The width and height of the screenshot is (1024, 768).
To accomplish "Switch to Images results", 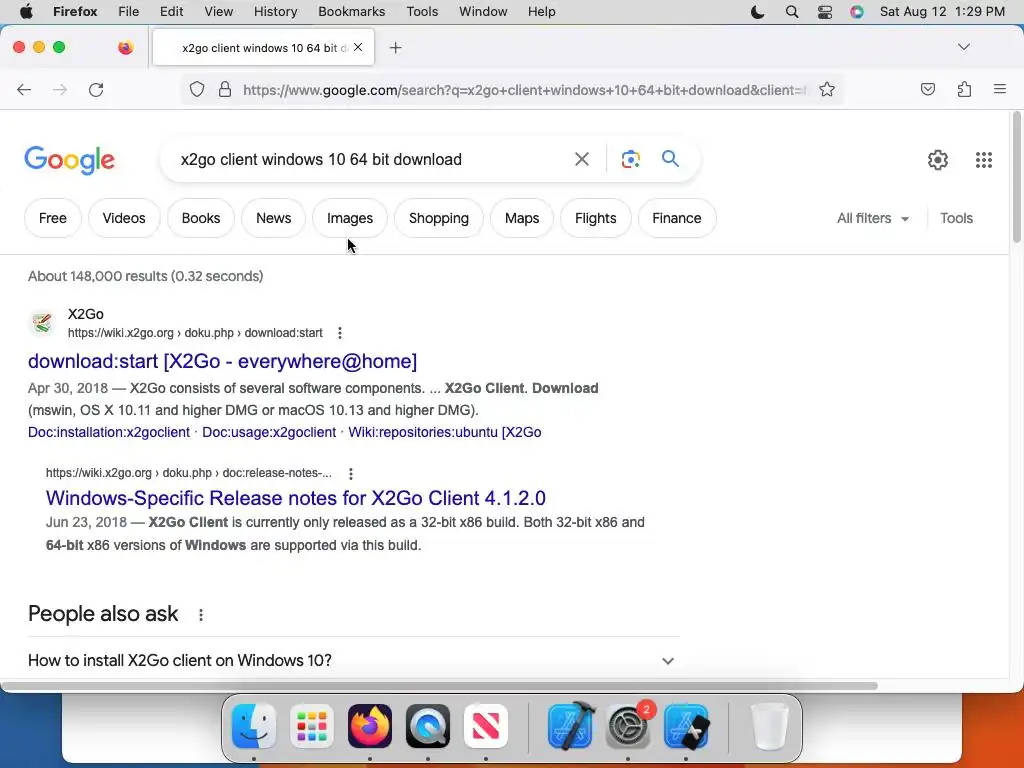I will (x=350, y=218).
